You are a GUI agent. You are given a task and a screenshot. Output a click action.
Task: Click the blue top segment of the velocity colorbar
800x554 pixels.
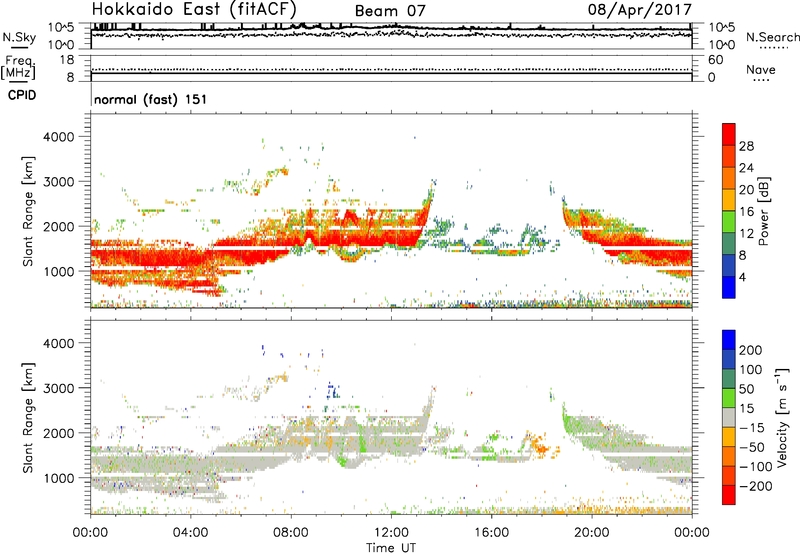[x=729, y=340]
